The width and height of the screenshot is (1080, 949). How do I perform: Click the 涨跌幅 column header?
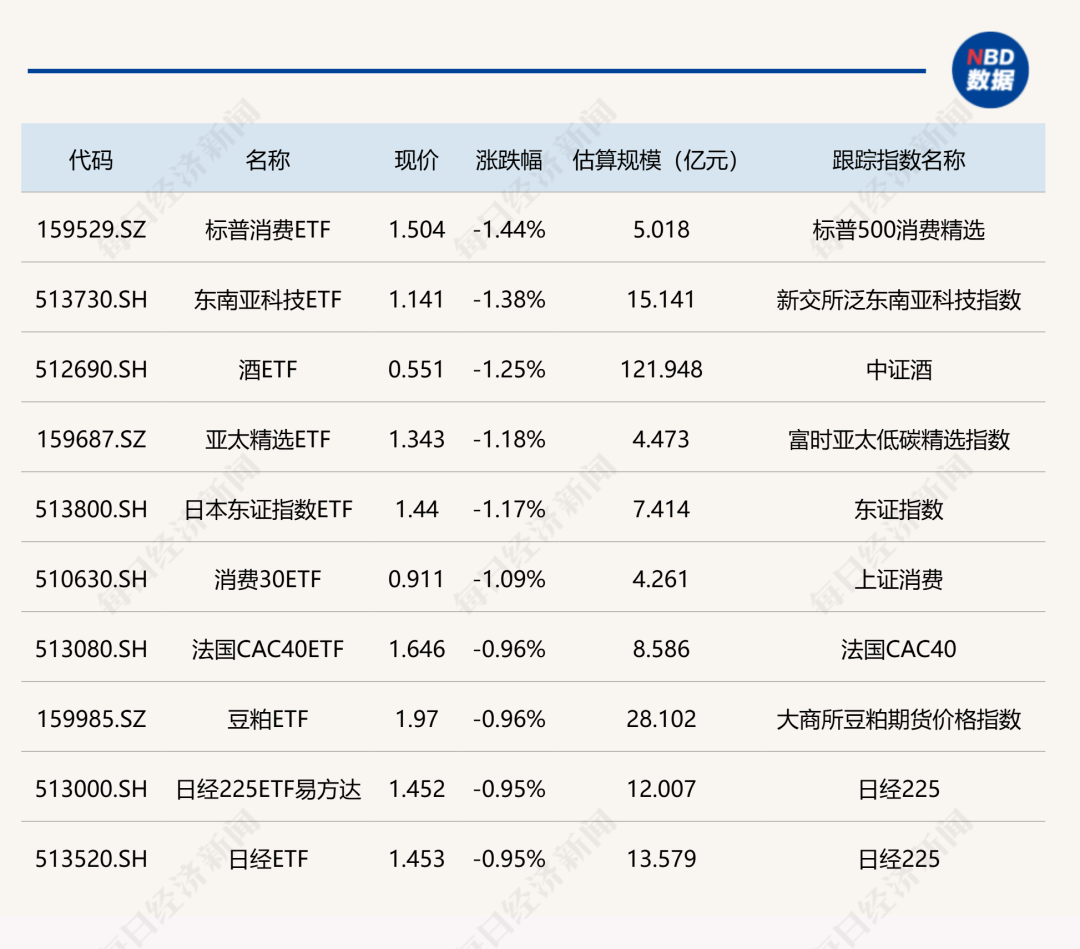tap(509, 160)
